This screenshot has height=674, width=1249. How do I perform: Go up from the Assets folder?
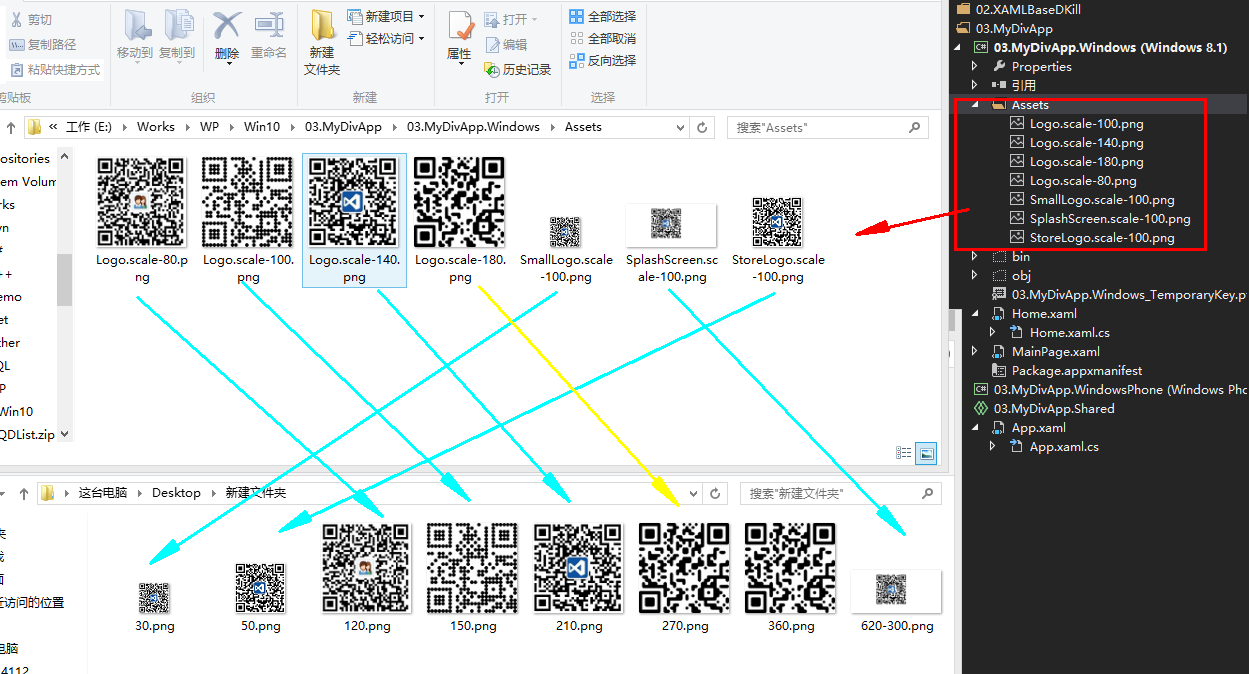pyautogui.click(x=11, y=128)
